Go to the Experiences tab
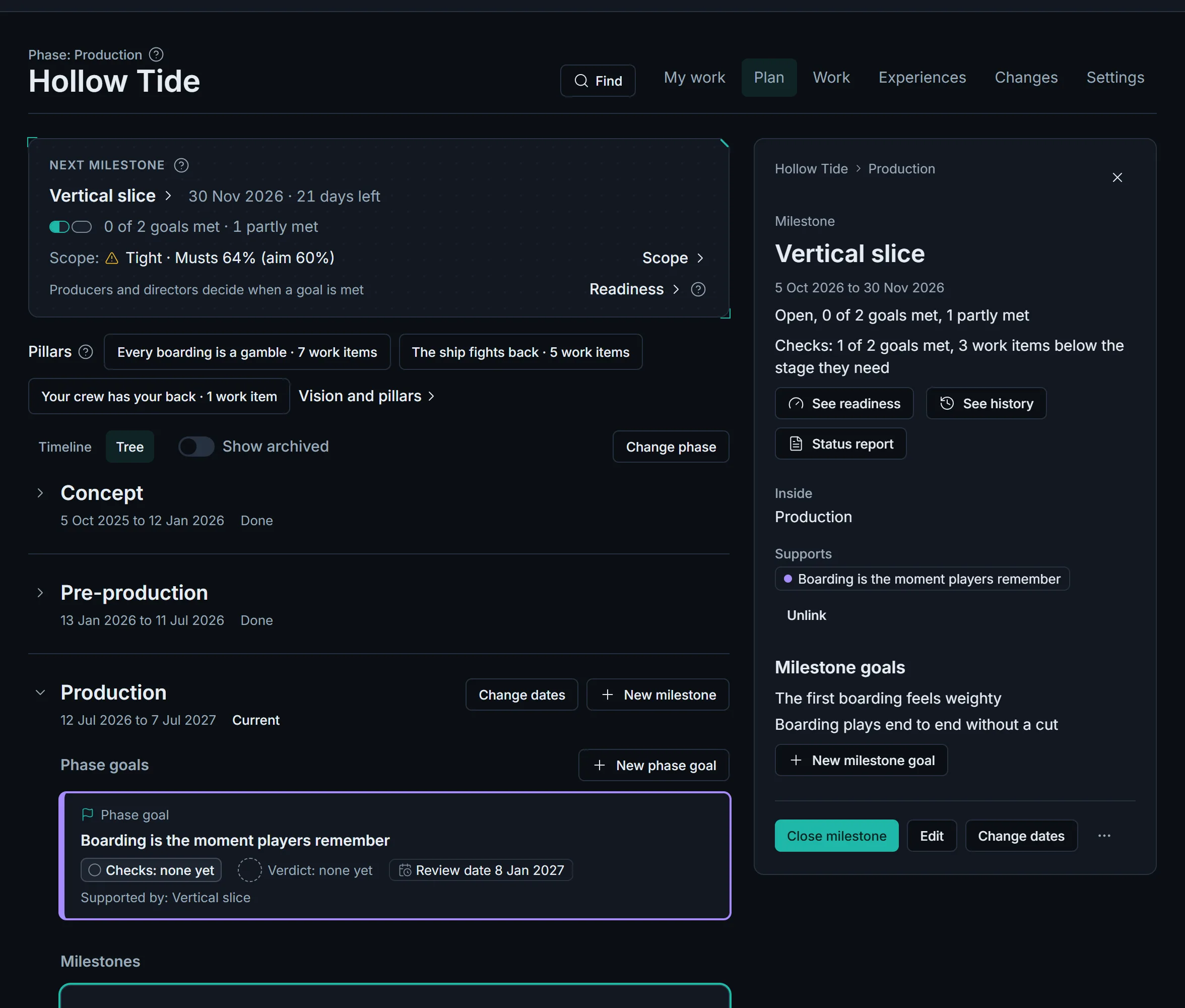 coord(921,78)
